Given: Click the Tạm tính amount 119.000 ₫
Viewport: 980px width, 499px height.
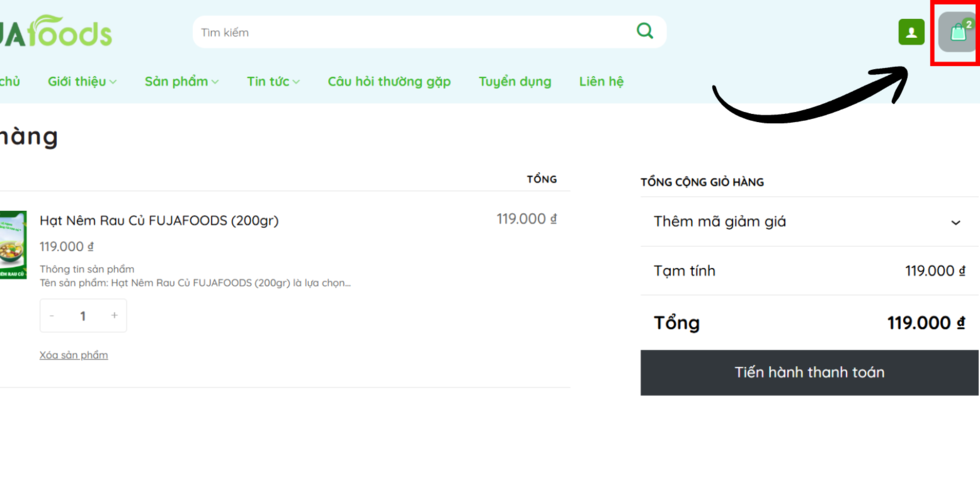Looking at the screenshot, I should coord(936,271).
